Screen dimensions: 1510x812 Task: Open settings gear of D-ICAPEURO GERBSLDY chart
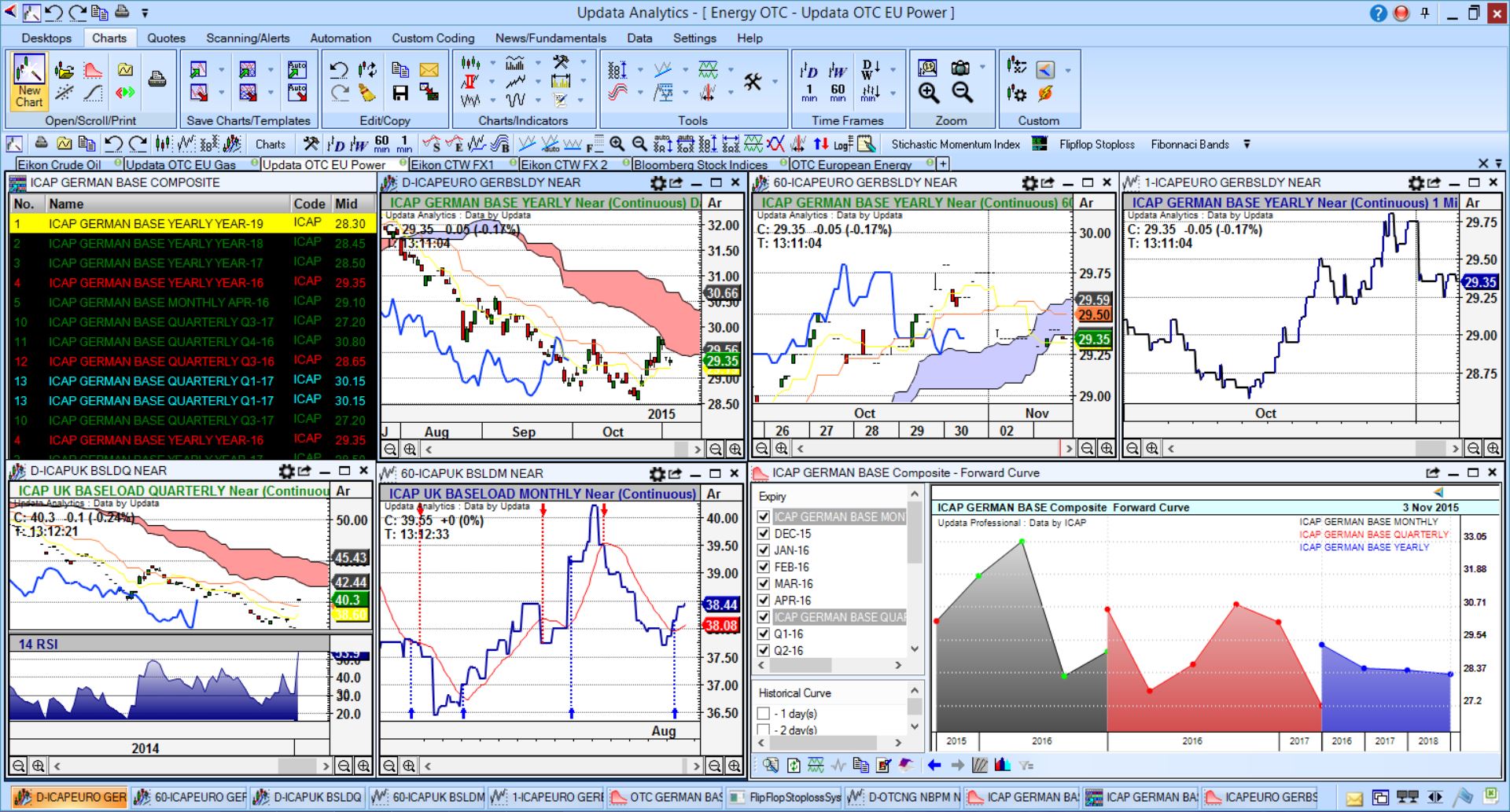(x=658, y=182)
